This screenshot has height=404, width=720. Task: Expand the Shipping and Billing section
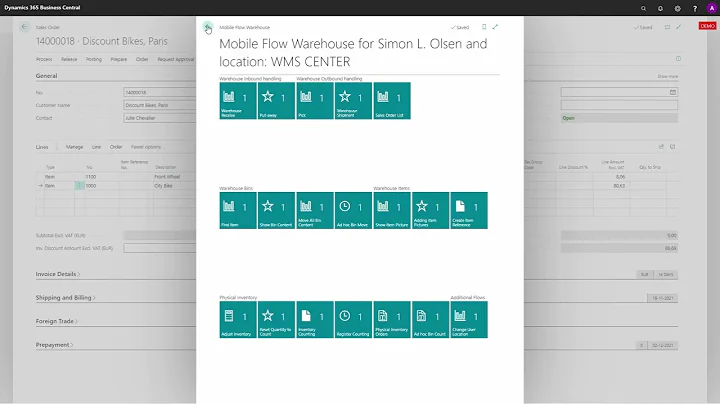[66, 297]
